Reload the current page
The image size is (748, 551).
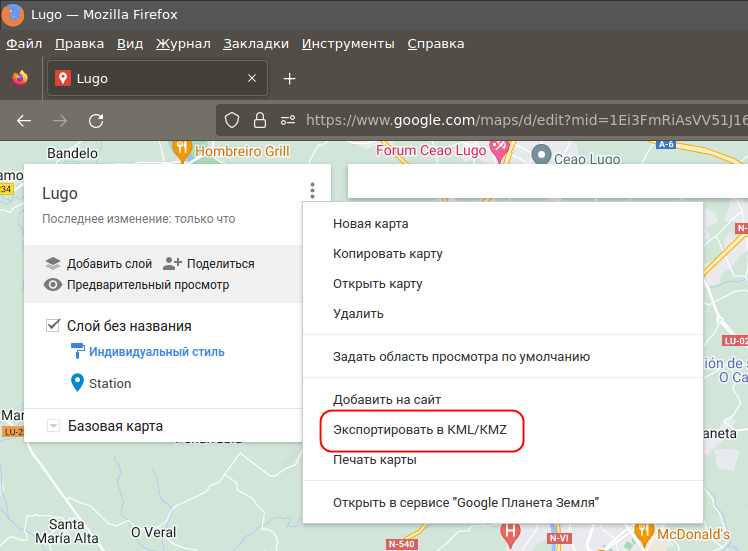96,121
